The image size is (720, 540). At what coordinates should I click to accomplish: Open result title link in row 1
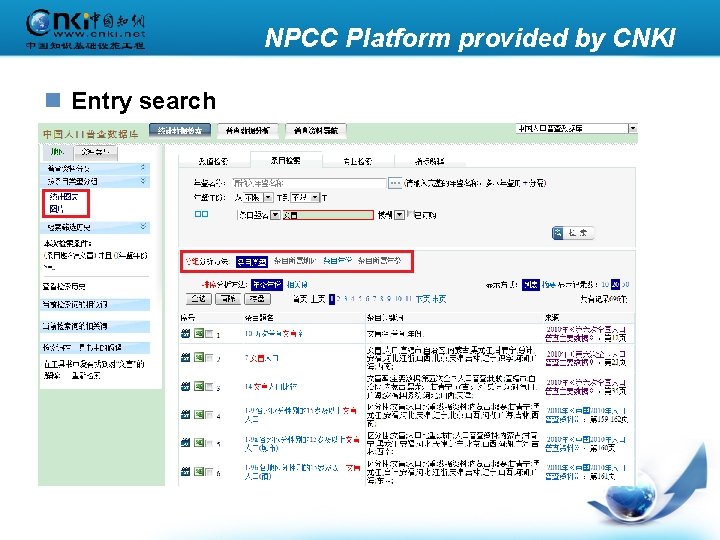coord(273,334)
